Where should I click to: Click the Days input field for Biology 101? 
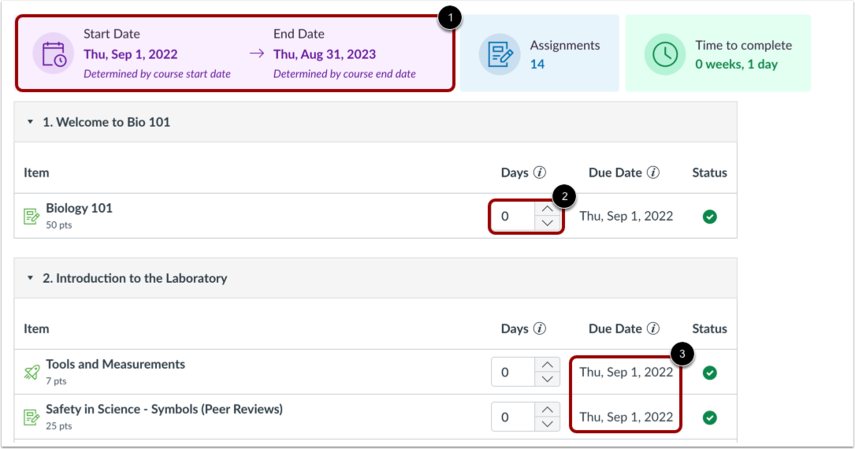point(512,216)
